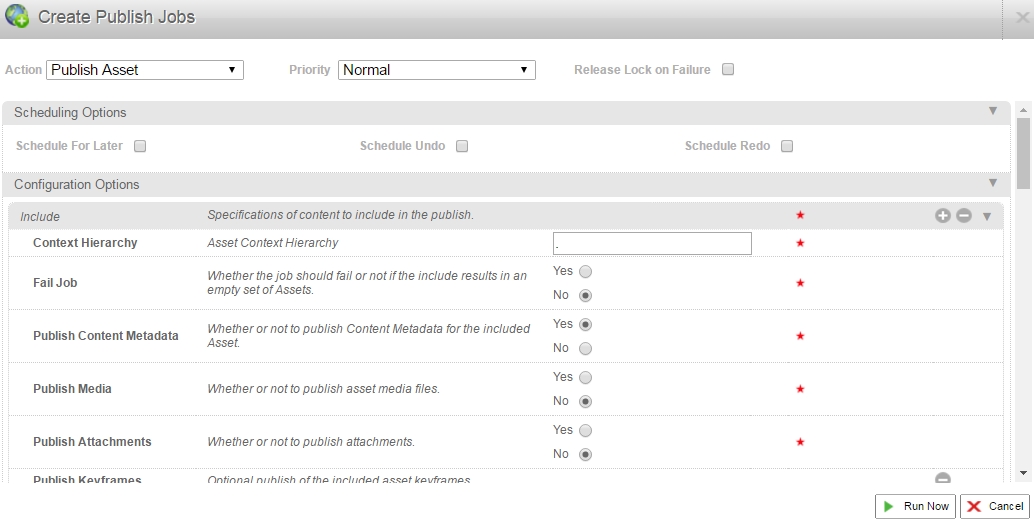Collapse the Configuration Options section arrow
Screen dimensions: 1034x523
pyautogui.click(x=993, y=183)
